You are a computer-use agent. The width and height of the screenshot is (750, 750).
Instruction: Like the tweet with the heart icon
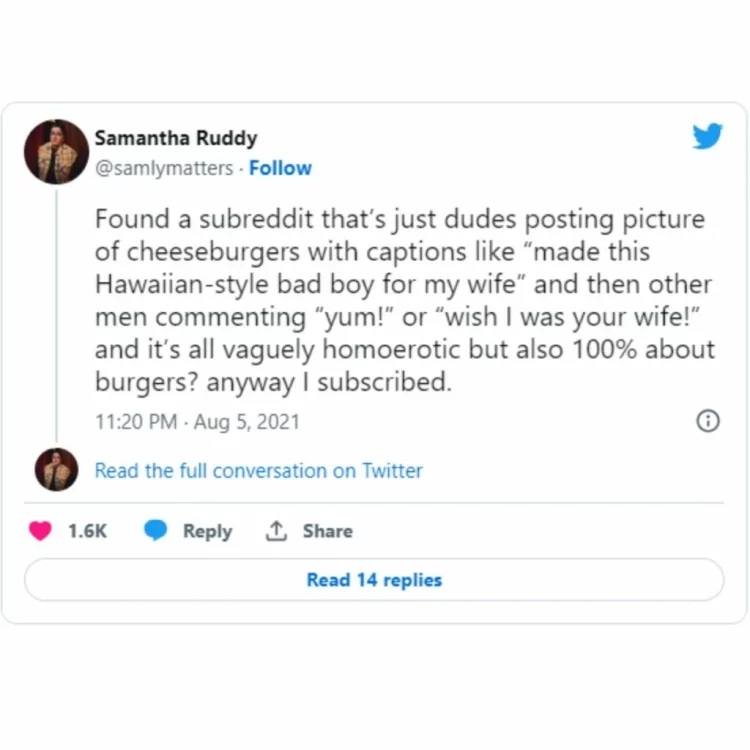click(x=40, y=532)
